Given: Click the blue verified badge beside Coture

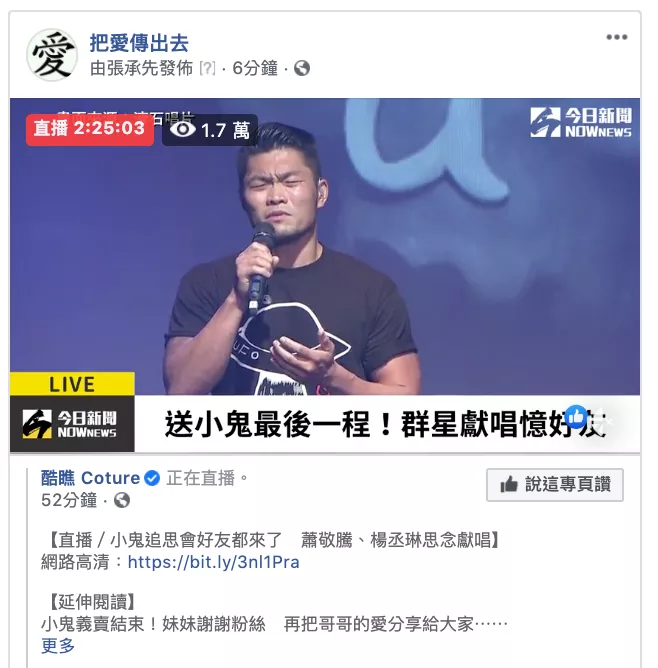Looking at the screenshot, I should coord(152,478).
